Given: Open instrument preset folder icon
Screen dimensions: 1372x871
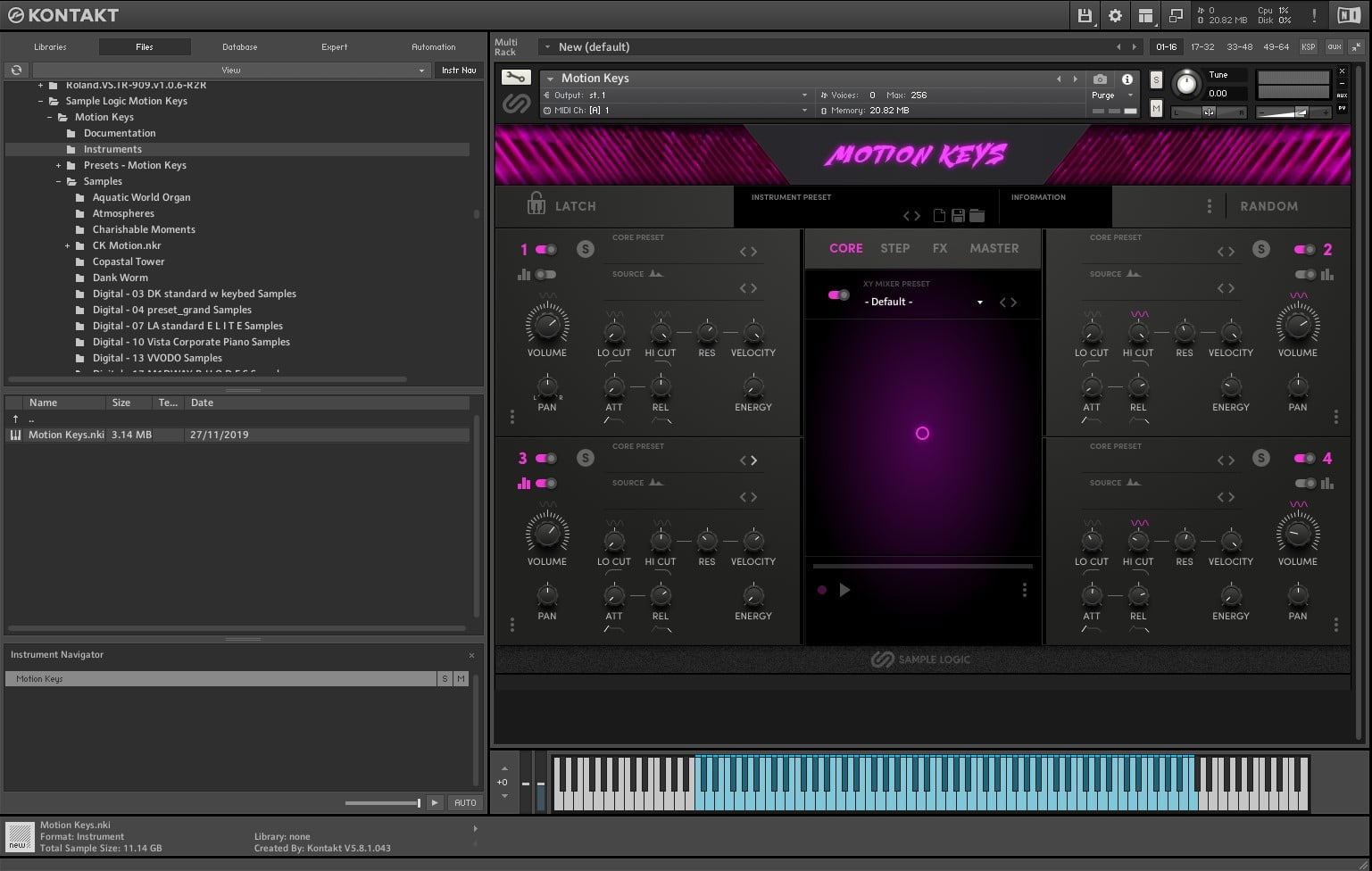Looking at the screenshot, I should [x=977, y=215].
